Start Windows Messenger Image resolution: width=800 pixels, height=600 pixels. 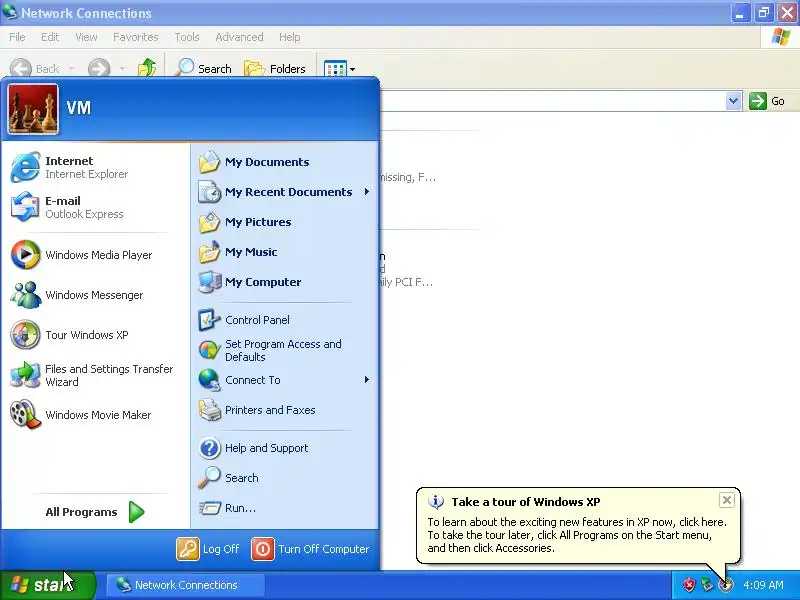click(x=94, y=295)
